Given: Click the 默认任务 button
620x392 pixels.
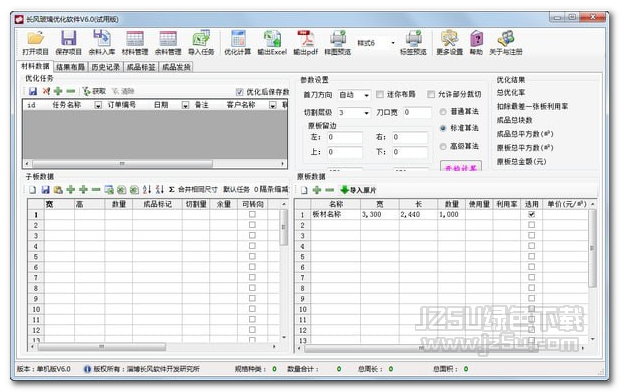Looking at the screenshot, I should (x=236, y=190).
